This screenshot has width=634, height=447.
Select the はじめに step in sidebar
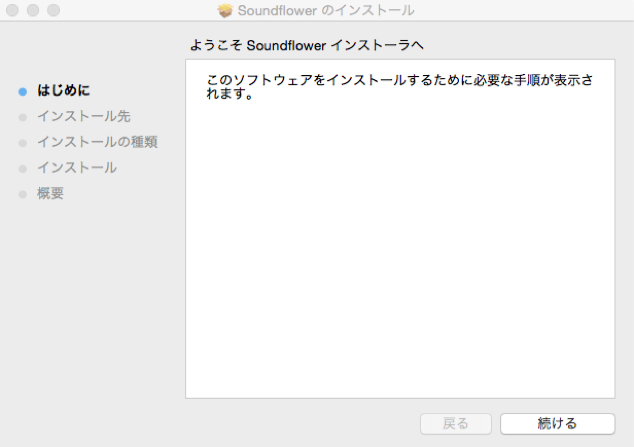(x=63, y=90)
